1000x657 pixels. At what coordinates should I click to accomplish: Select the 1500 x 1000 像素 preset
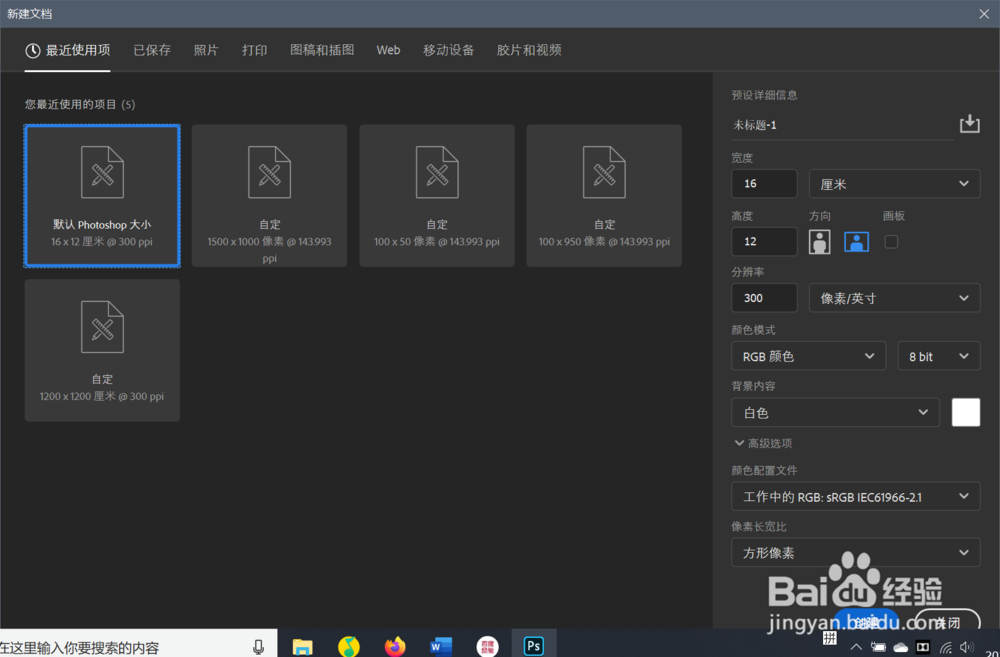pyautogui.click(x=269, y=195)
